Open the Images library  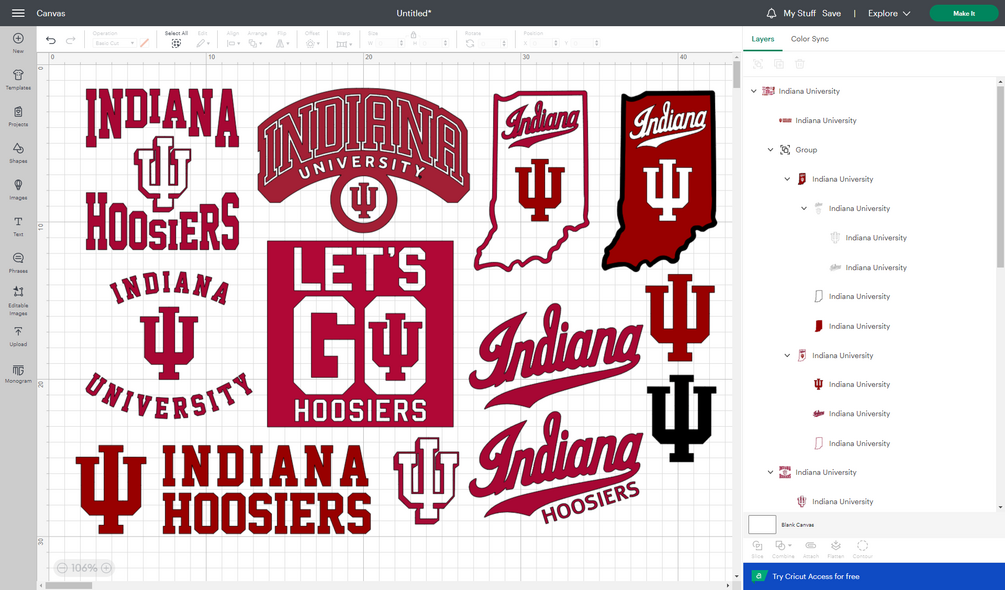18,189
